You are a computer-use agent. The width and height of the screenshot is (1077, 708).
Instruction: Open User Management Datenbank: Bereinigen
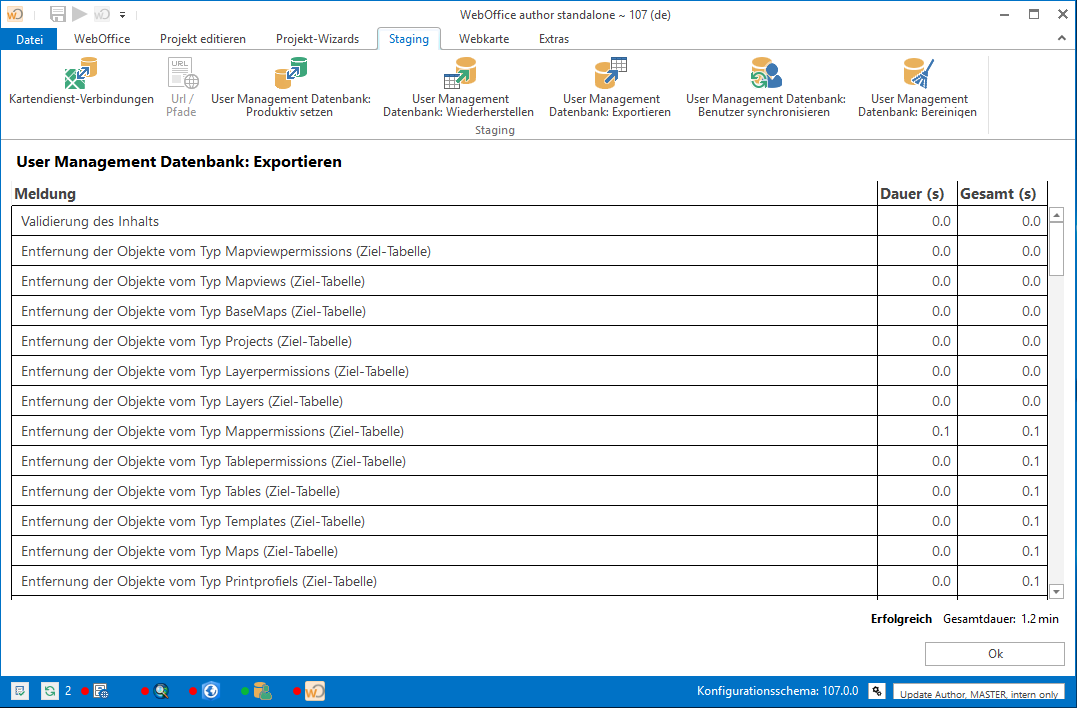pyautogui.click(x=916, y=87)
